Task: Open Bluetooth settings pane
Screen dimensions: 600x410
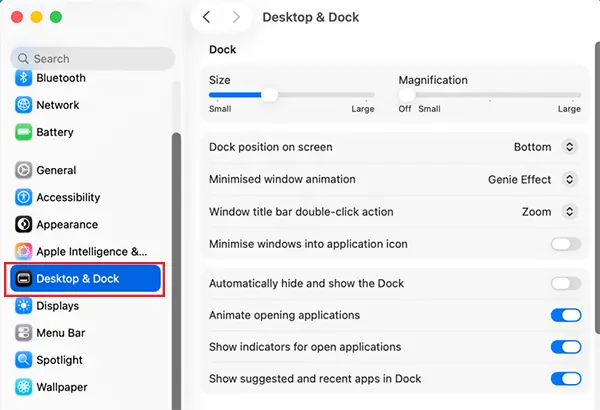Action: (x=61, y=78)
